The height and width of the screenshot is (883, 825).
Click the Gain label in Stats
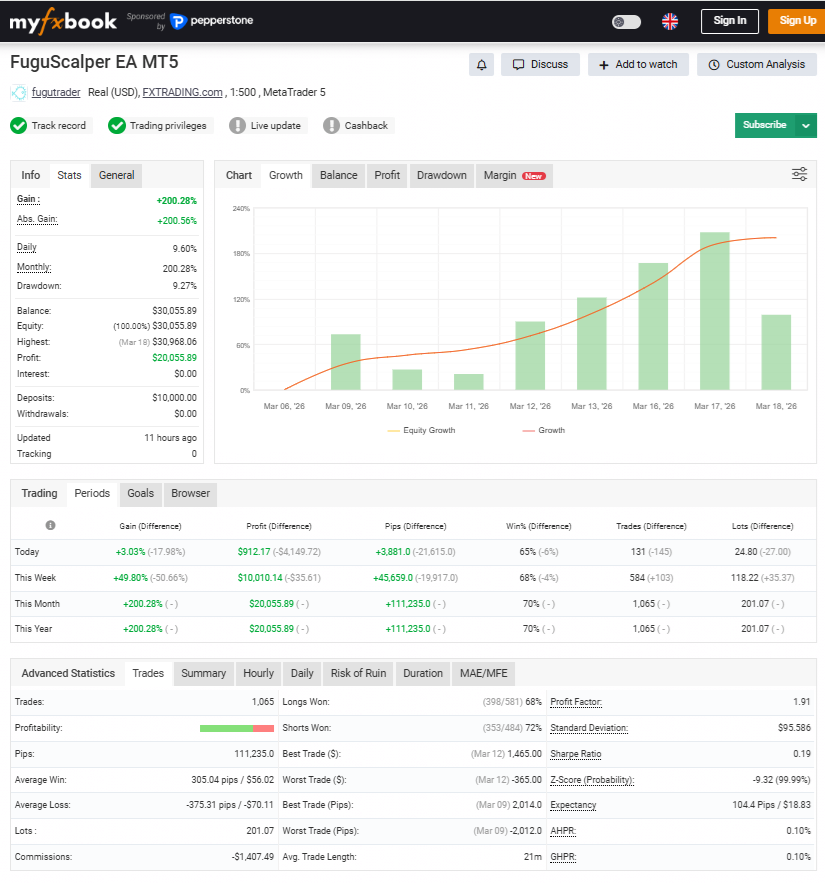click(x=28, y=199)
